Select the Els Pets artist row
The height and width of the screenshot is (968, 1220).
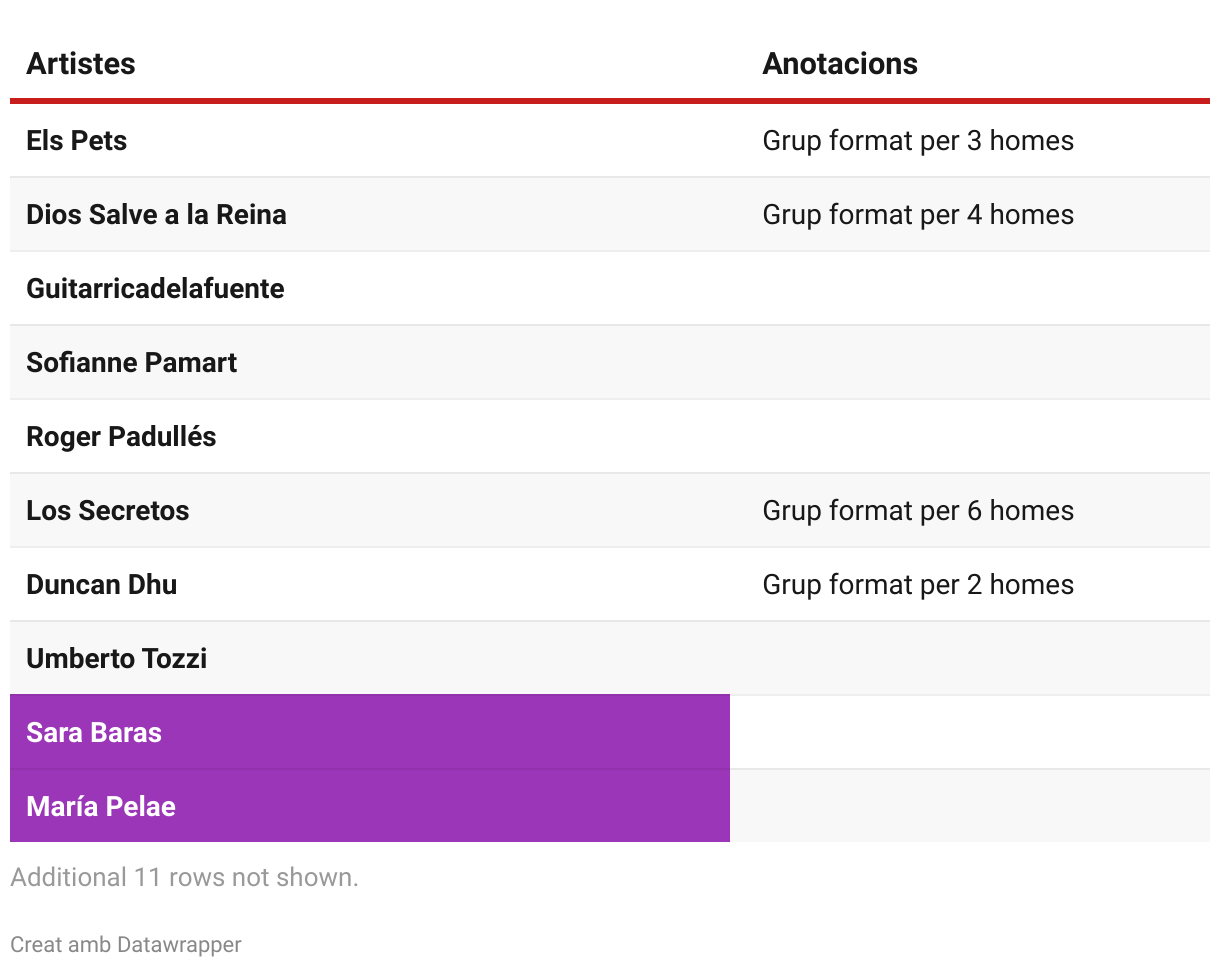click(x=77, y=141)
